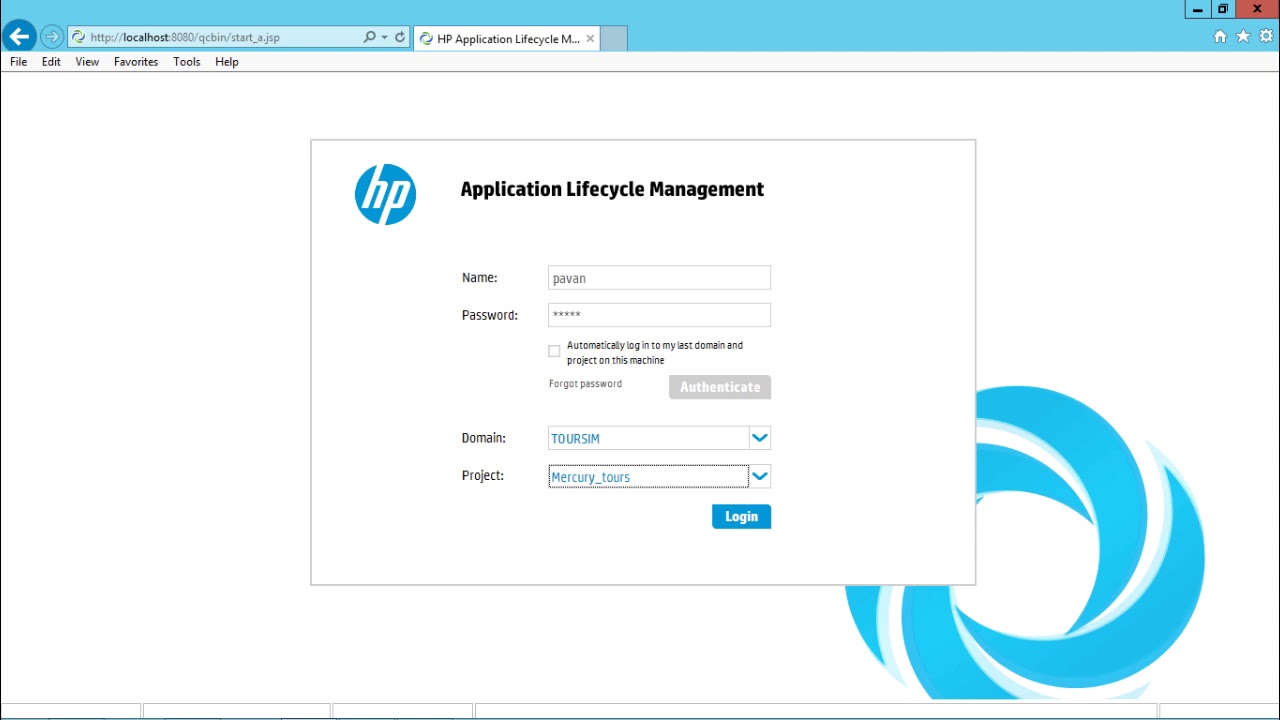Click the Name field containing pavan

click(x=659, y=278)
